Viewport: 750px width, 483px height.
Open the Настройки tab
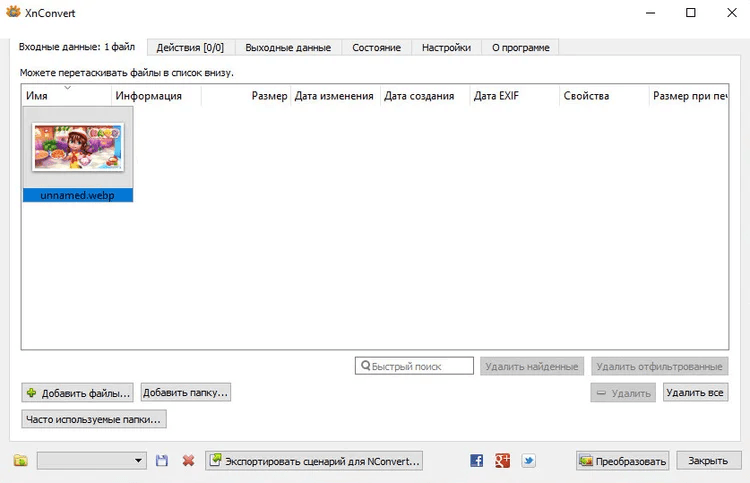coord(446,47)
